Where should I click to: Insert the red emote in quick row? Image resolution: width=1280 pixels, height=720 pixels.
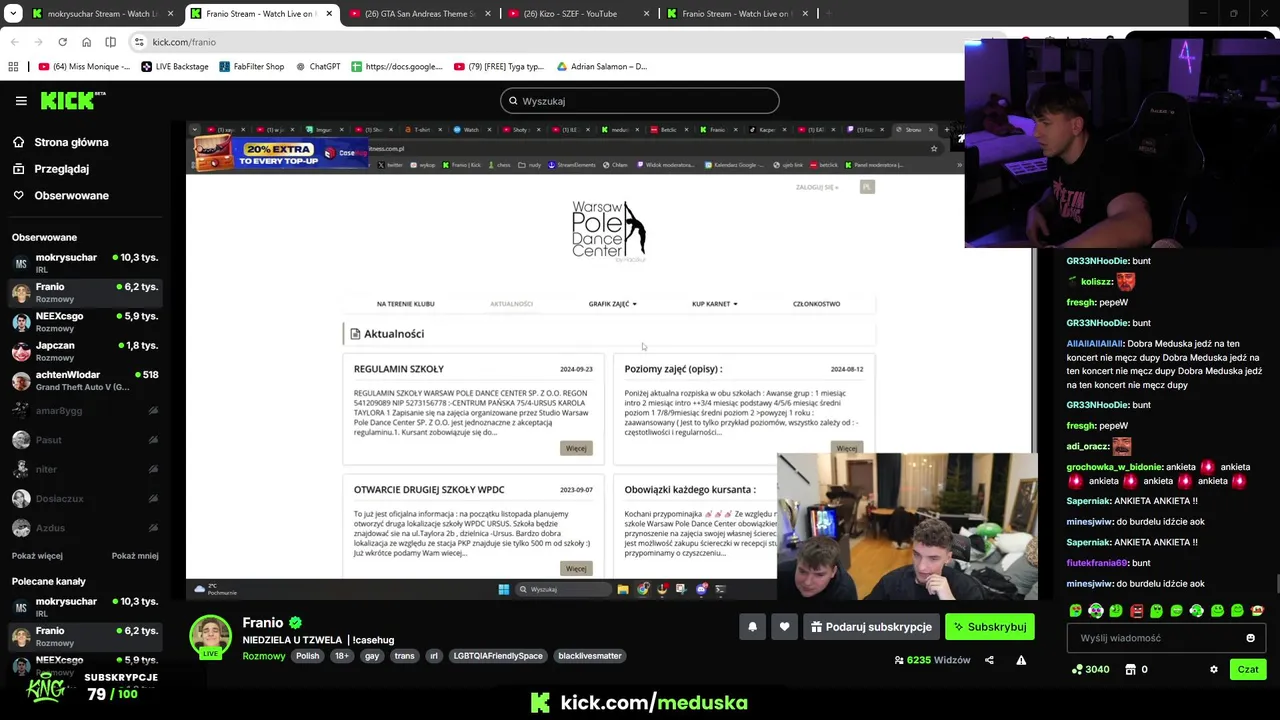pyautogui.click(x=1136, y=611)
